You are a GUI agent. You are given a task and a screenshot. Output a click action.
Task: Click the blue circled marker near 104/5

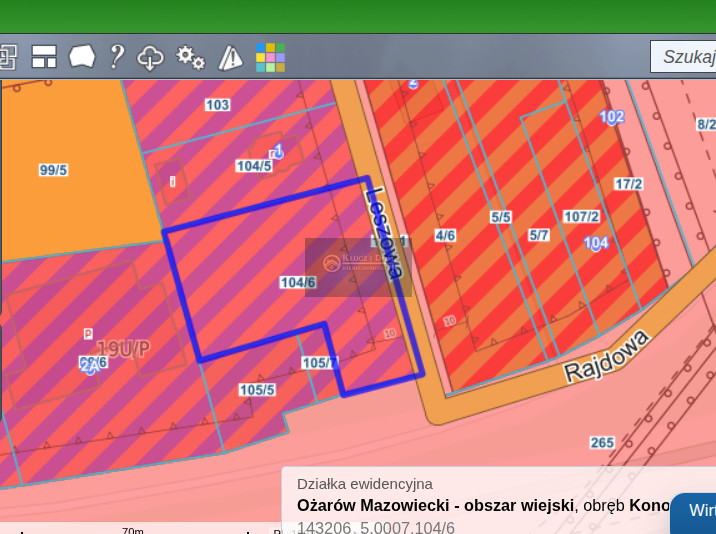pos(279,151)
